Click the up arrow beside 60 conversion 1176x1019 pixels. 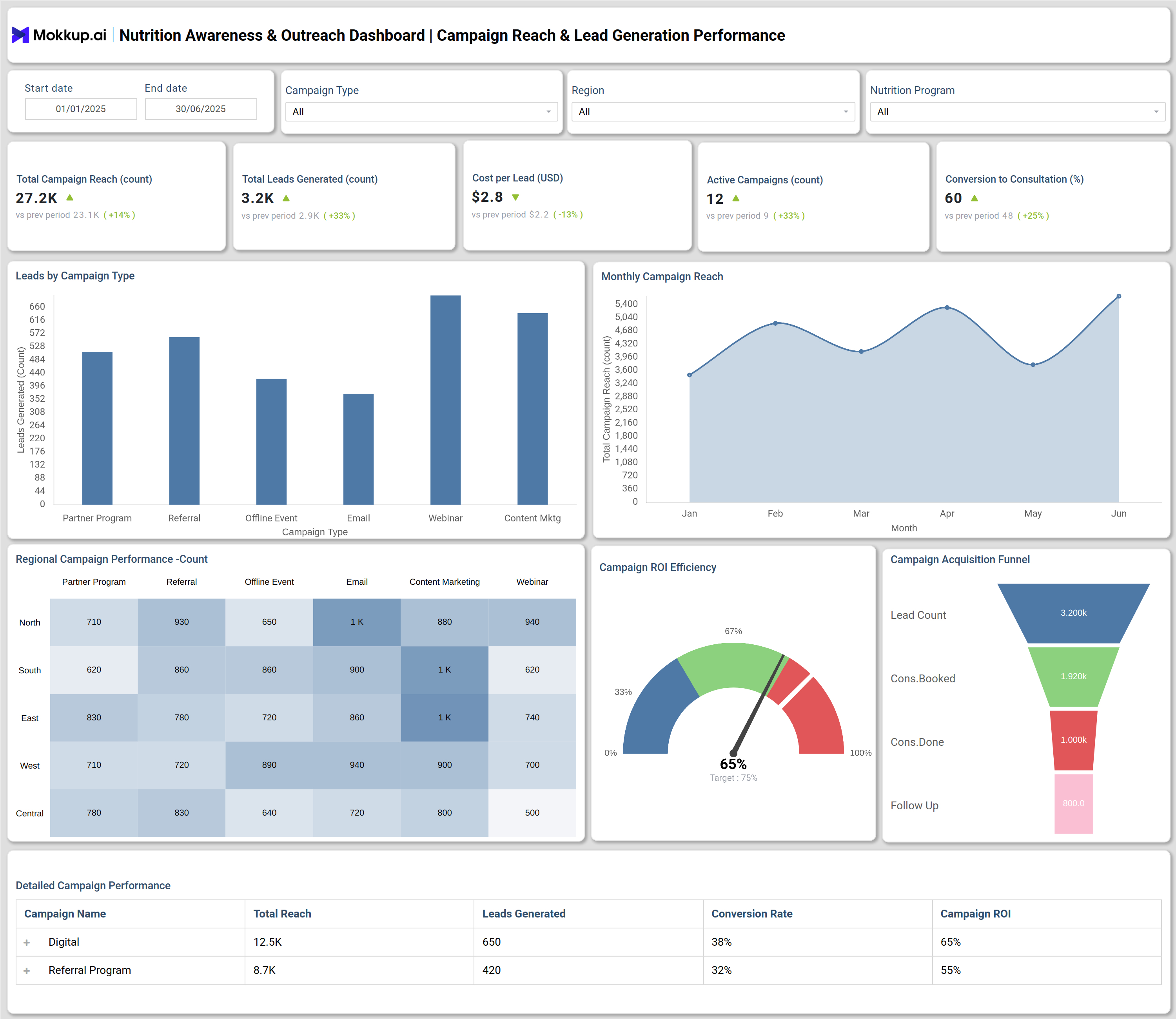[975, 198]
